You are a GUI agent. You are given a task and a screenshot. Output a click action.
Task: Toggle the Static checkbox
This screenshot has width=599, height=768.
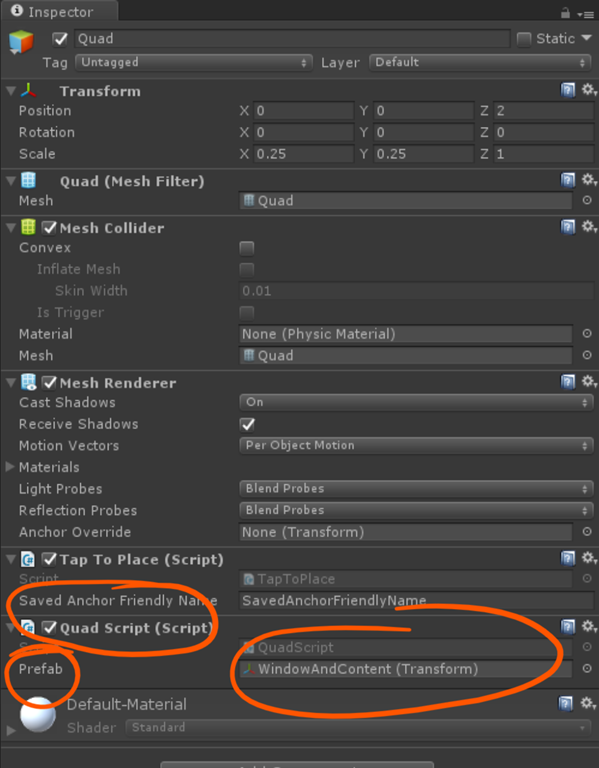pyautogui.click(x=524, y=39)
